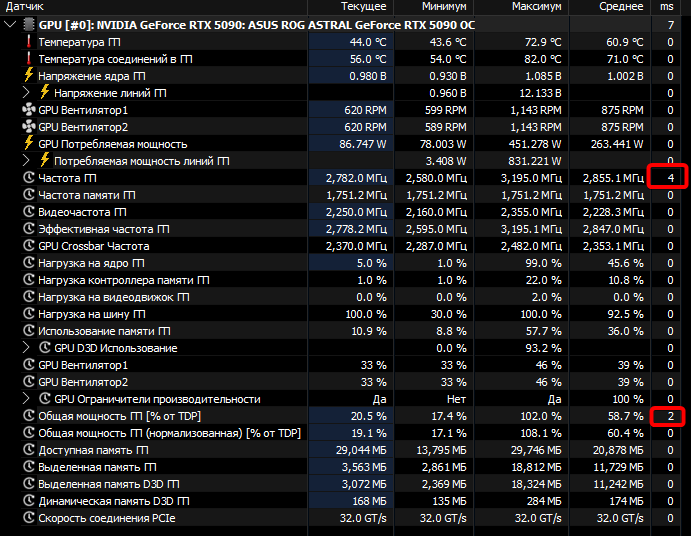Click the 3,195.0 МГц maximum GPU clock value

point(531,178)
